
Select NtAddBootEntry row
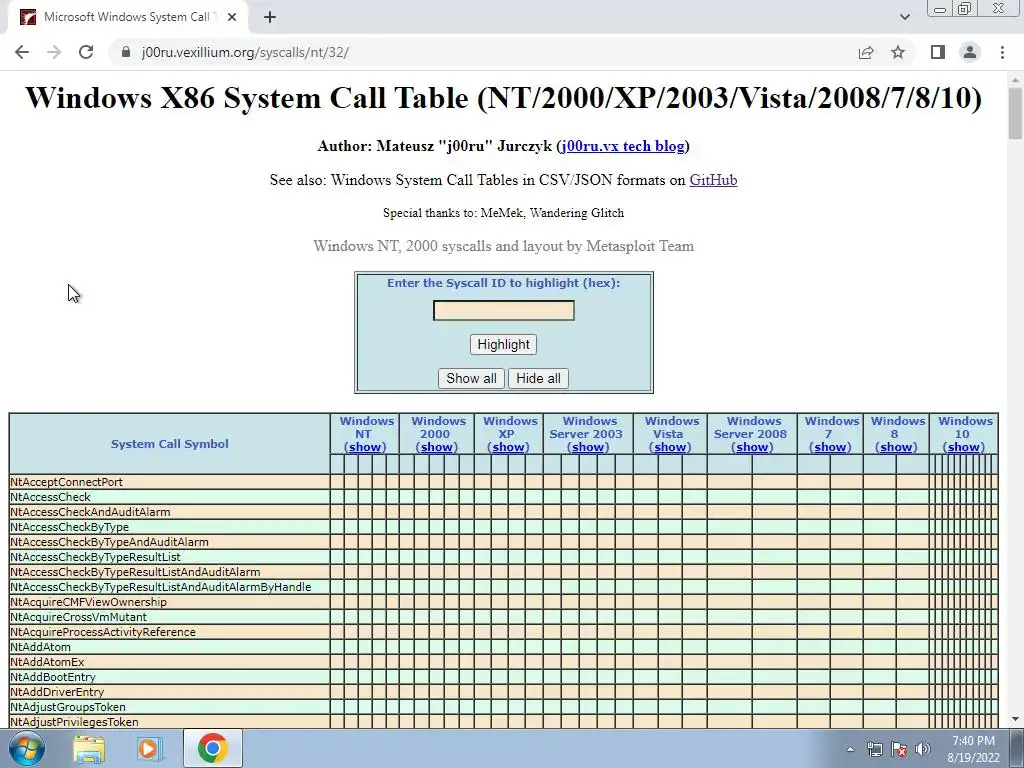coord(504,677)
